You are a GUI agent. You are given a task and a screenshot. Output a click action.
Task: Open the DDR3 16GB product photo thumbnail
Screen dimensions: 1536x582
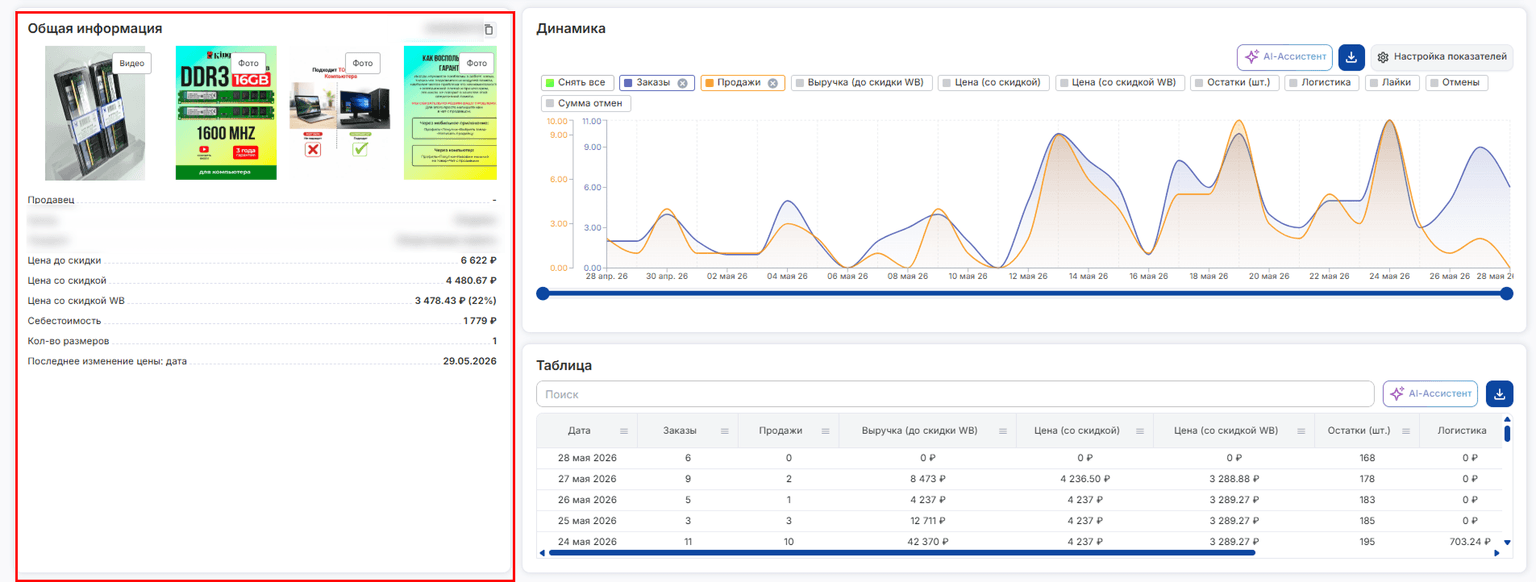click(x=226, y=113)
